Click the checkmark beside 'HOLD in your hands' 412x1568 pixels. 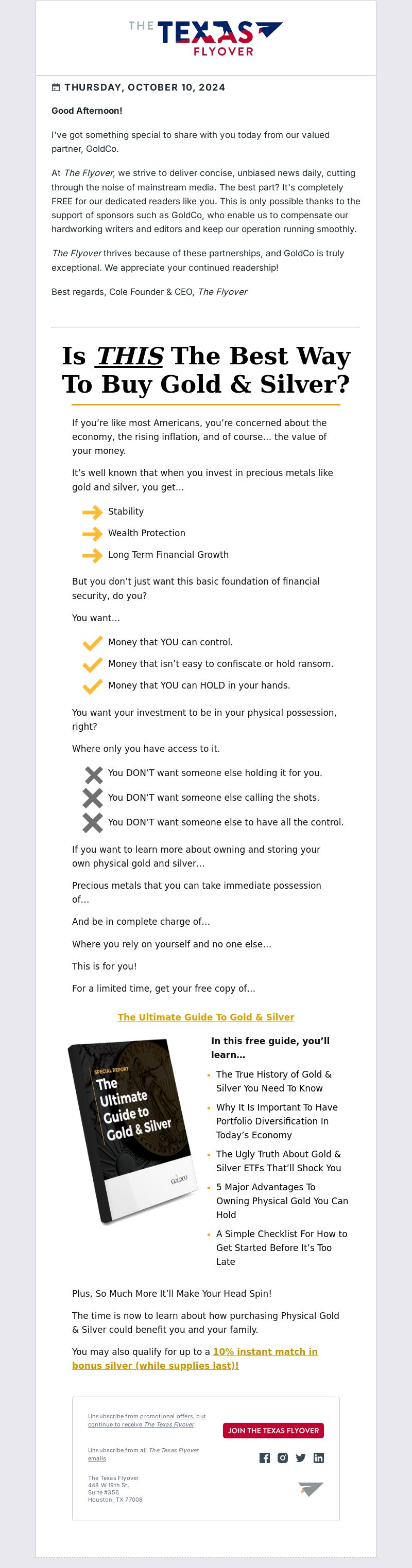point(92,686)
